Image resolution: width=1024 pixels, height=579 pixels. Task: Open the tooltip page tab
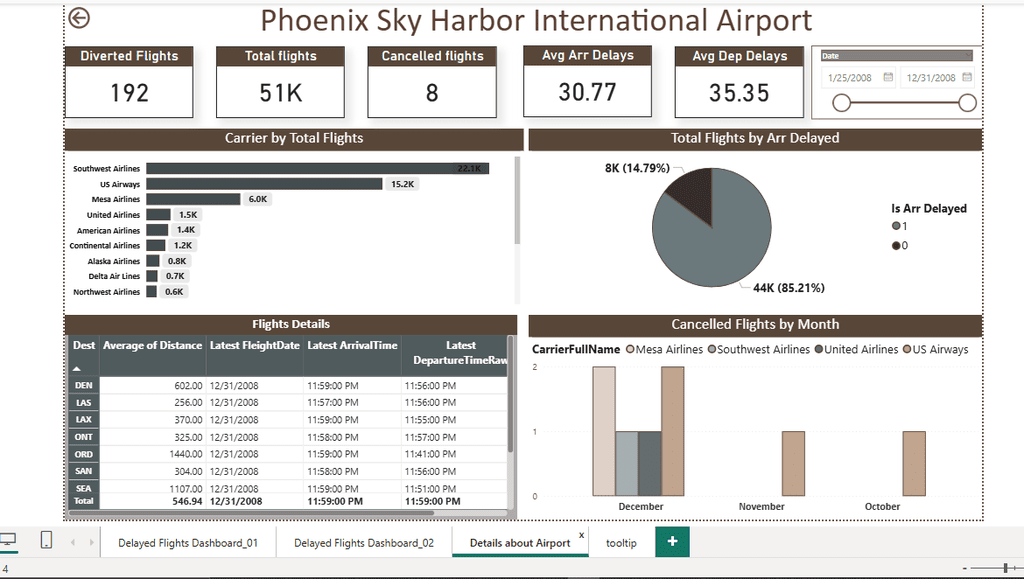click(621, 542)
